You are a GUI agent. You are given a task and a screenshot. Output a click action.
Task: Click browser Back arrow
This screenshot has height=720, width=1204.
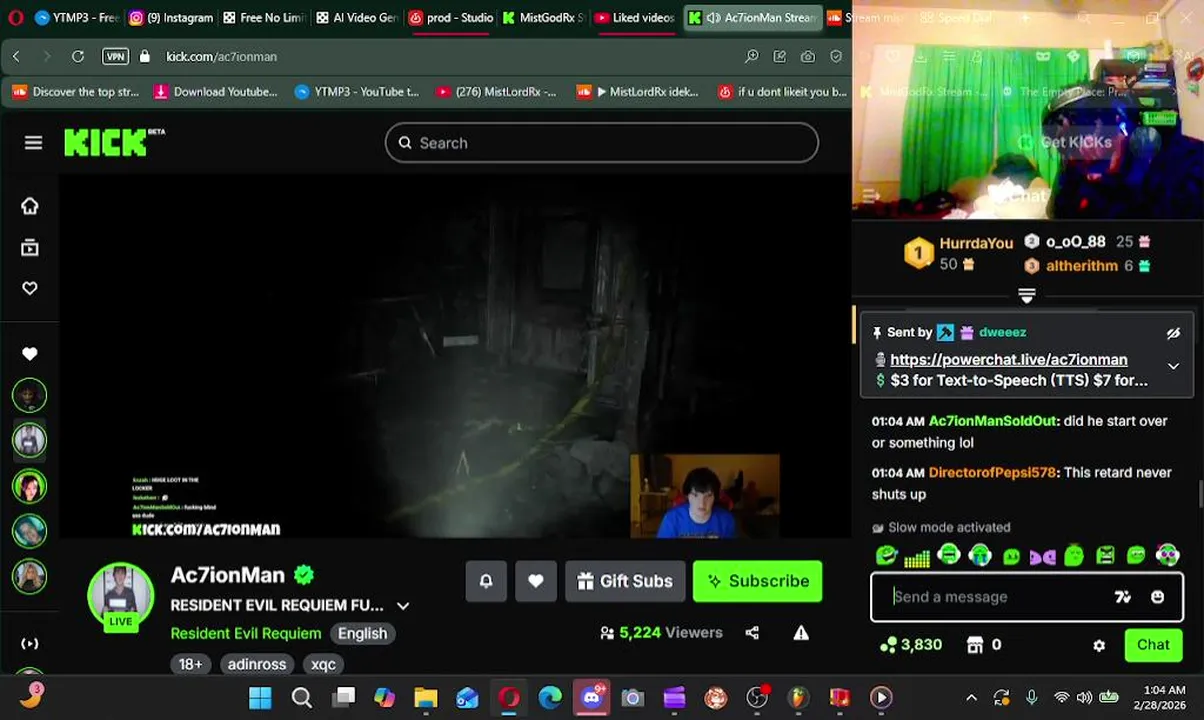(16, 56)
